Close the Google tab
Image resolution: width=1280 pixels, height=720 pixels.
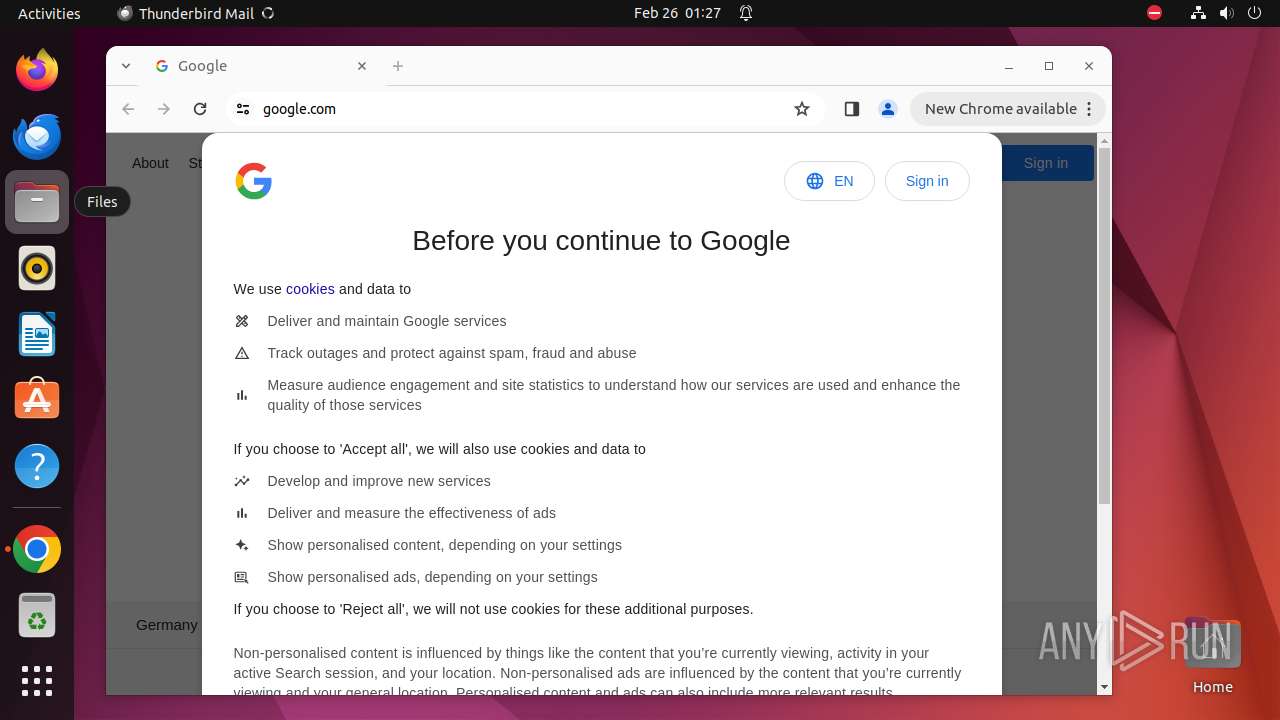click(x=362, y=66)
